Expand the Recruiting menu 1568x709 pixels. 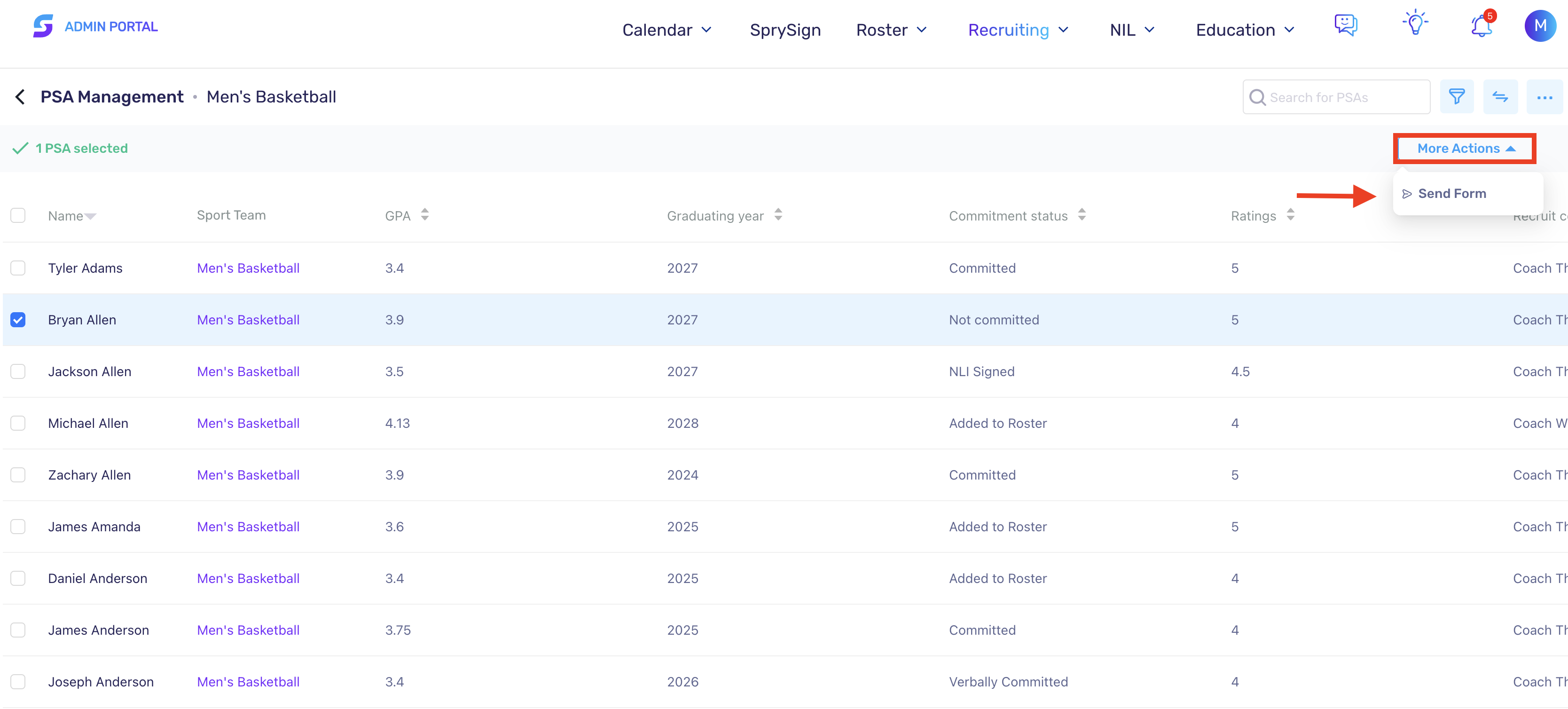pos(1019,30)
